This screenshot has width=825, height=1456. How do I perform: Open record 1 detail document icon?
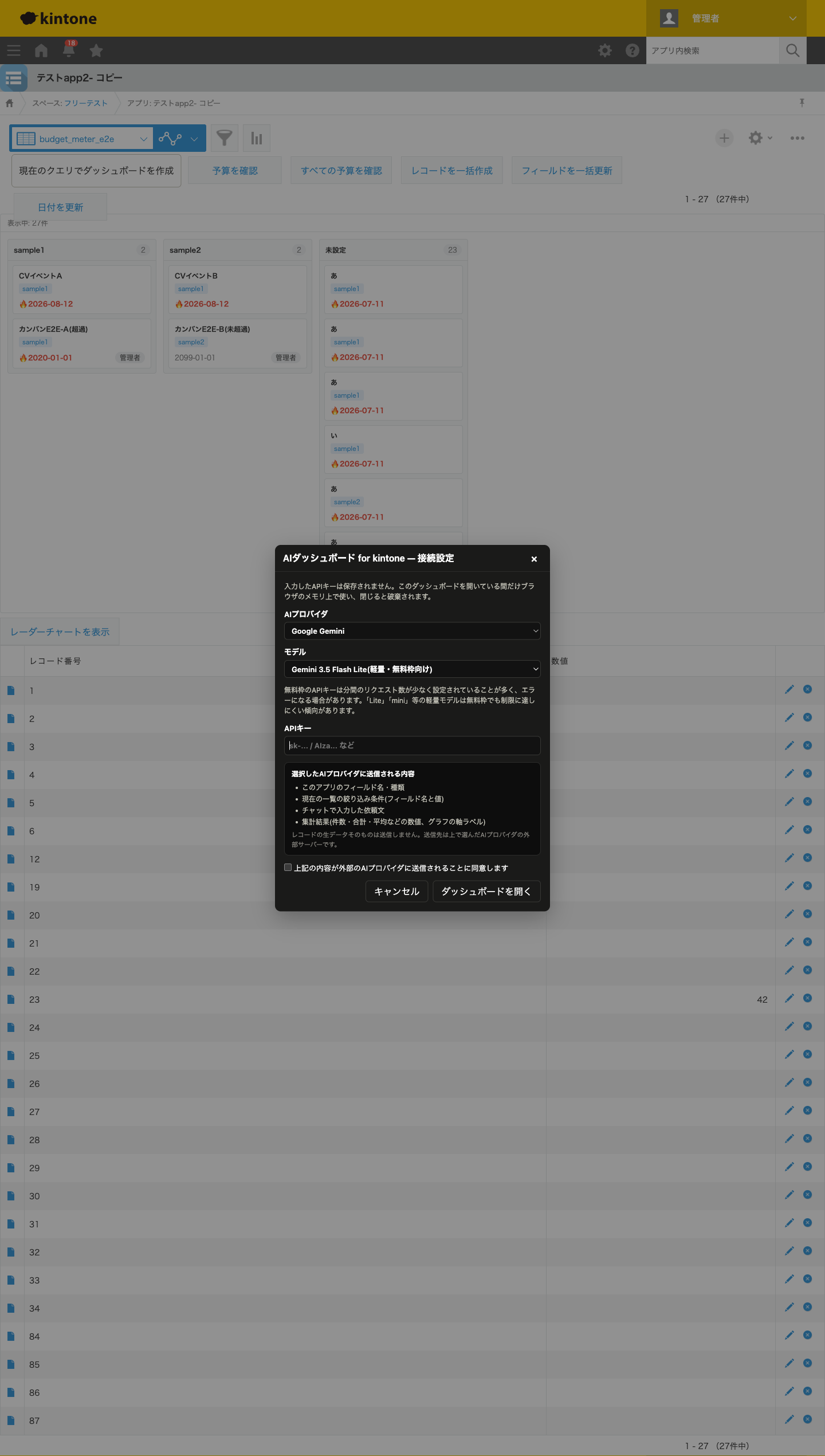click(11, 690)
